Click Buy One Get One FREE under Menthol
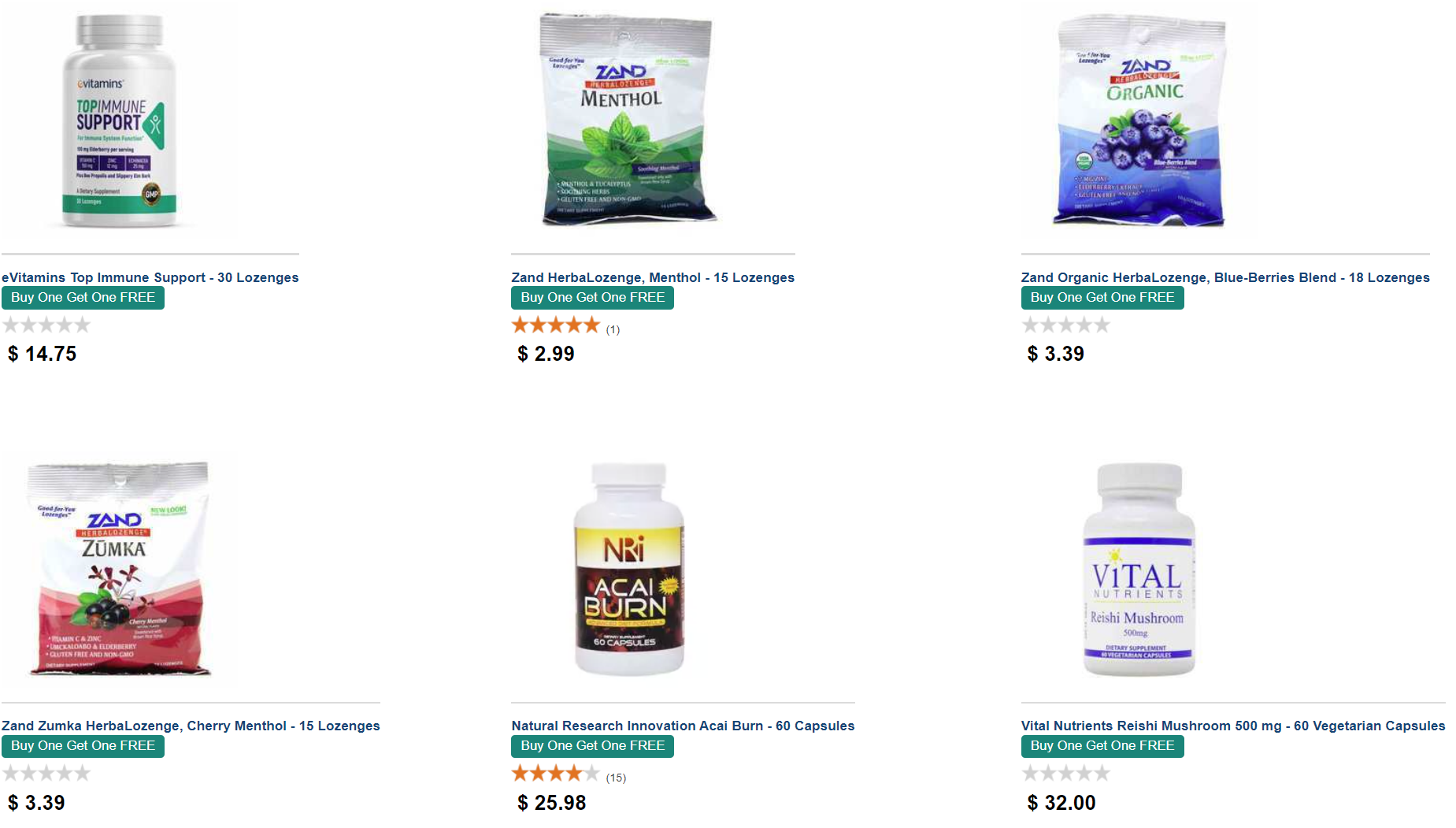1456x828 pixels. coord(592,298)
